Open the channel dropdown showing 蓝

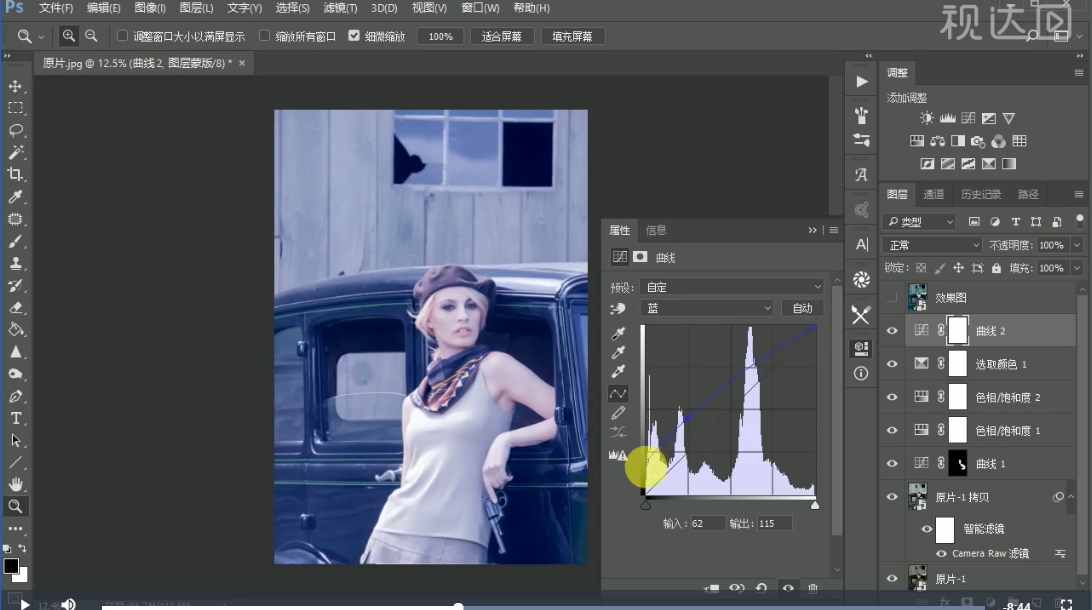tap(708, 308)
